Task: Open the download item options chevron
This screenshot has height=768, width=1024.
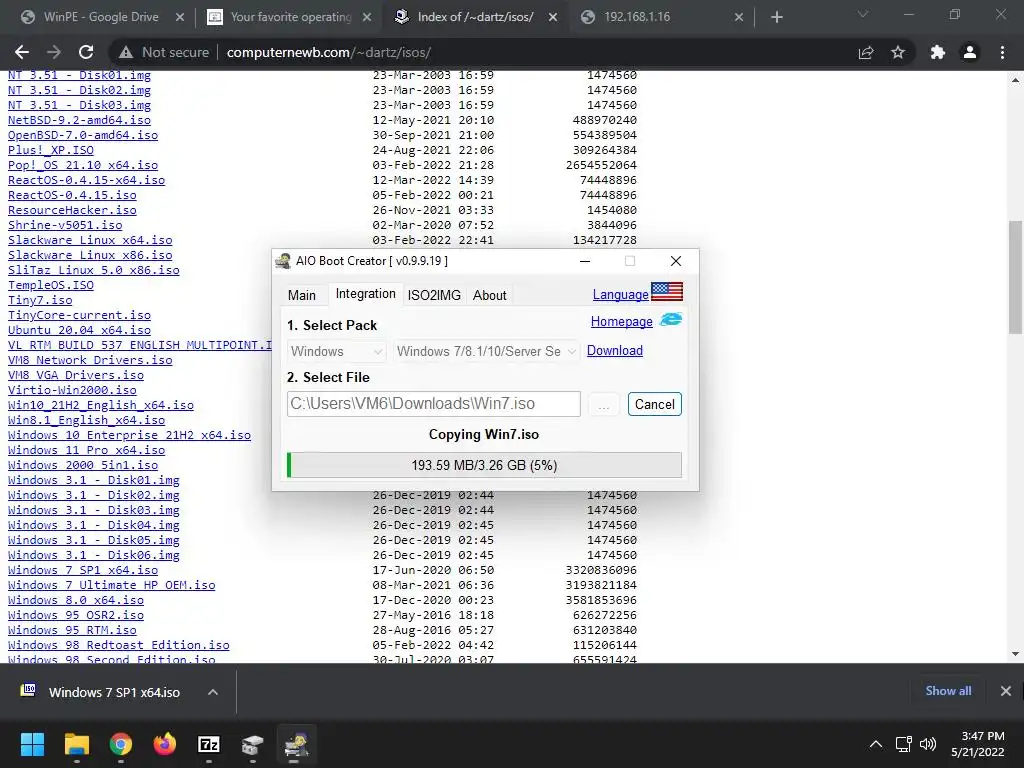Action: pos(213,692)
